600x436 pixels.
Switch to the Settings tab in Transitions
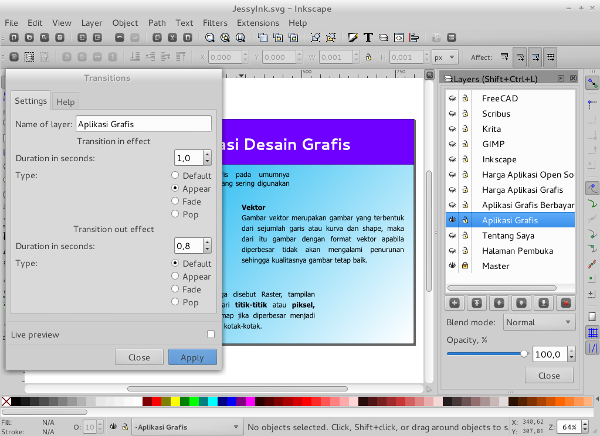31,101
